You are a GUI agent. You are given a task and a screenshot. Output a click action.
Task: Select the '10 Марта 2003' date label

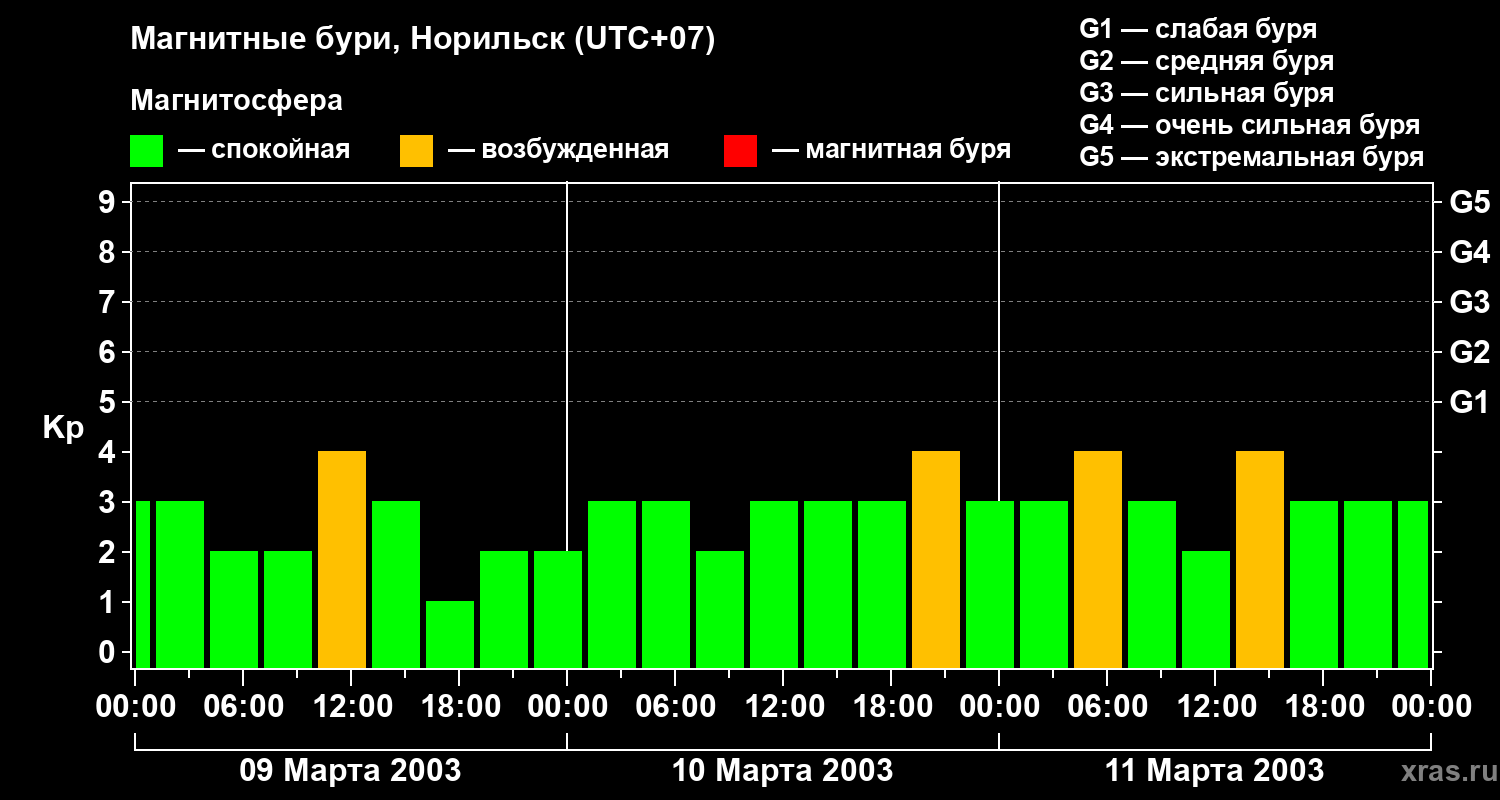(783, 771)
